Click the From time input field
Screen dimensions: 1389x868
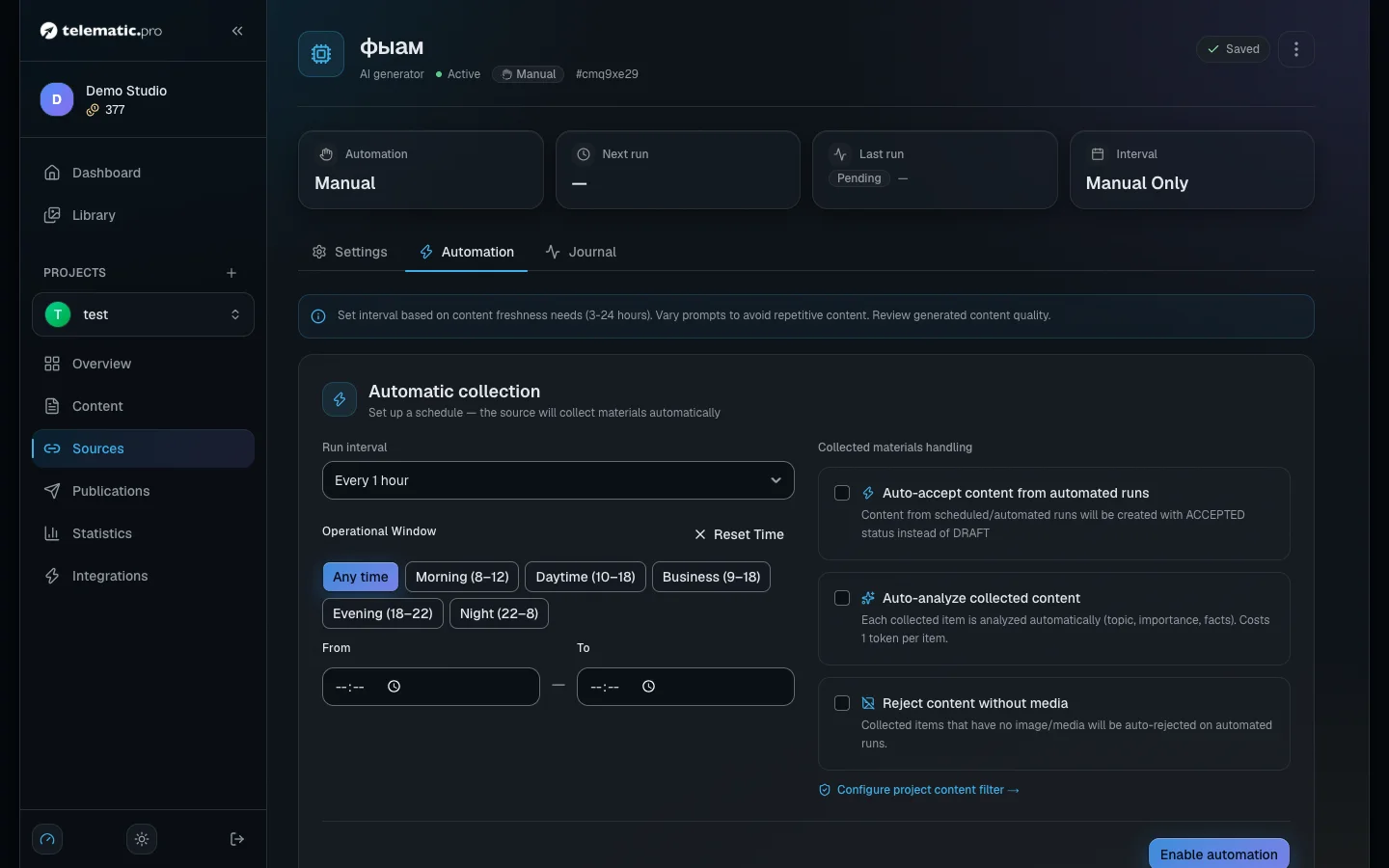[x=431, y=687]
